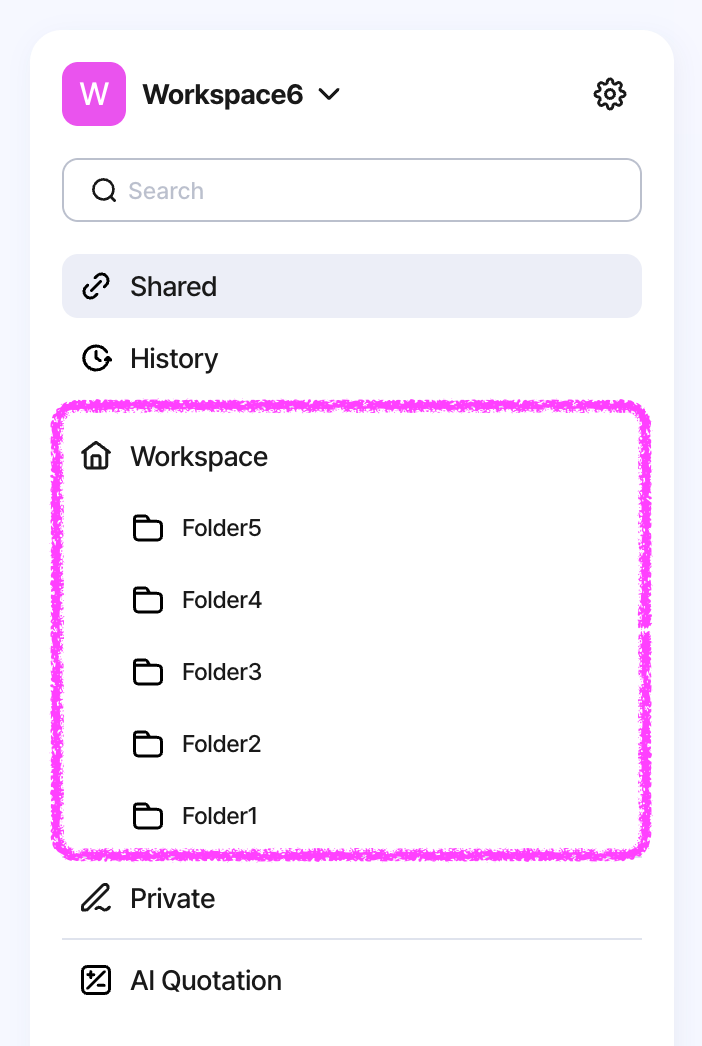Click the Folder5 folder icon
This screenshot has height=1046, width=702.
[x=147, y=528]
